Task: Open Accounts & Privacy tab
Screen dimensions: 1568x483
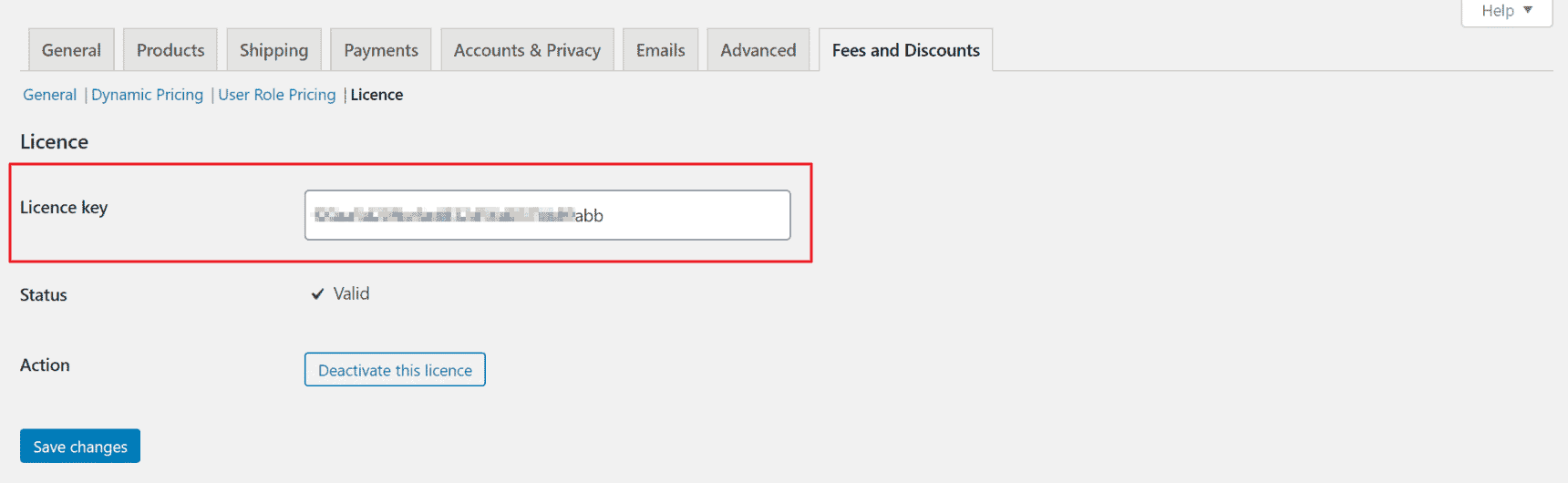Action: click(527, 50)
